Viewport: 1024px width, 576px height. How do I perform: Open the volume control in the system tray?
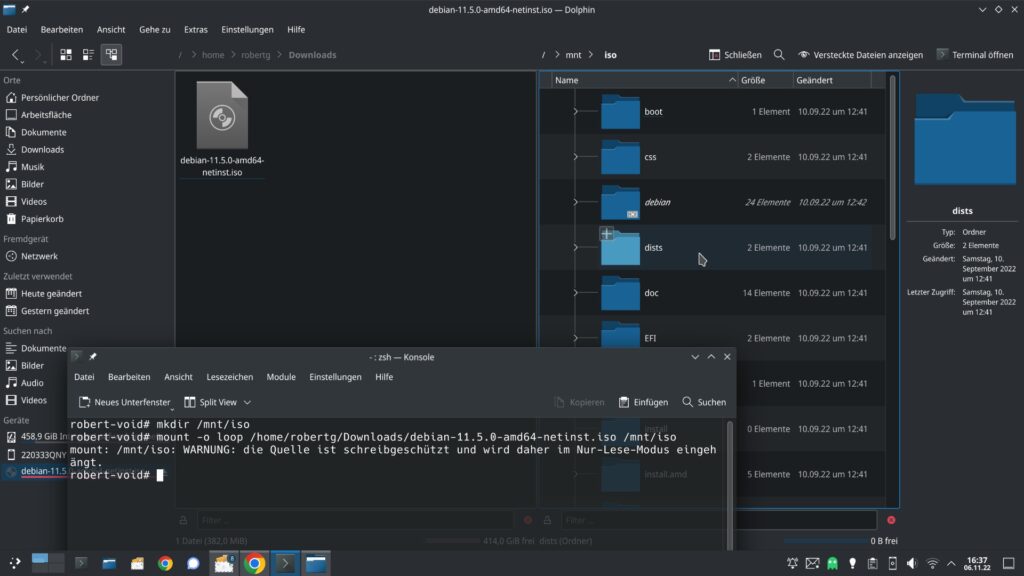tap(912, 564)
